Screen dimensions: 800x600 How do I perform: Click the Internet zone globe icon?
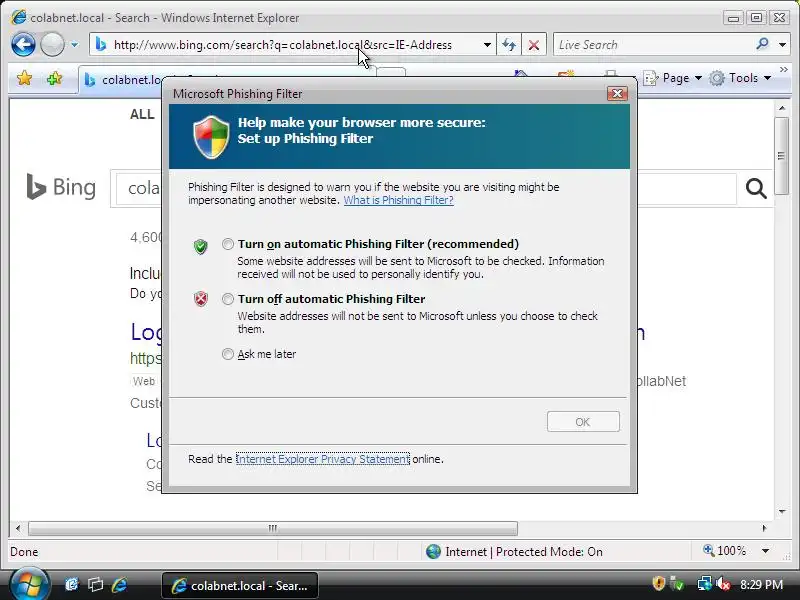(433, 552)
